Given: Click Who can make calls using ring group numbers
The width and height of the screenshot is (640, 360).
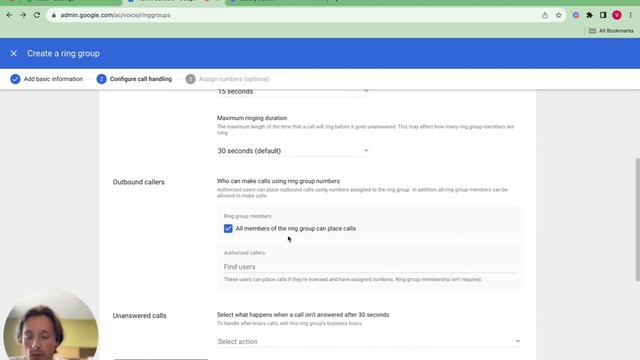Looking at the screenshot, I should tap(278, 181).
